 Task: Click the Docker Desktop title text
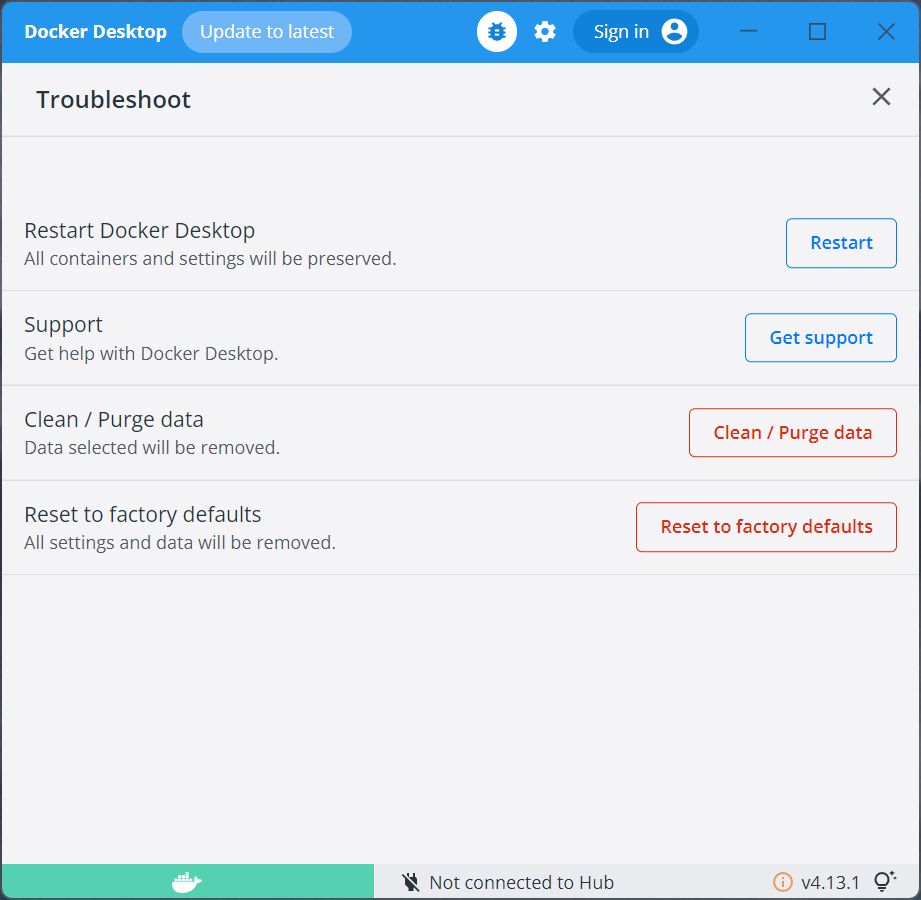tap(95, 32)
